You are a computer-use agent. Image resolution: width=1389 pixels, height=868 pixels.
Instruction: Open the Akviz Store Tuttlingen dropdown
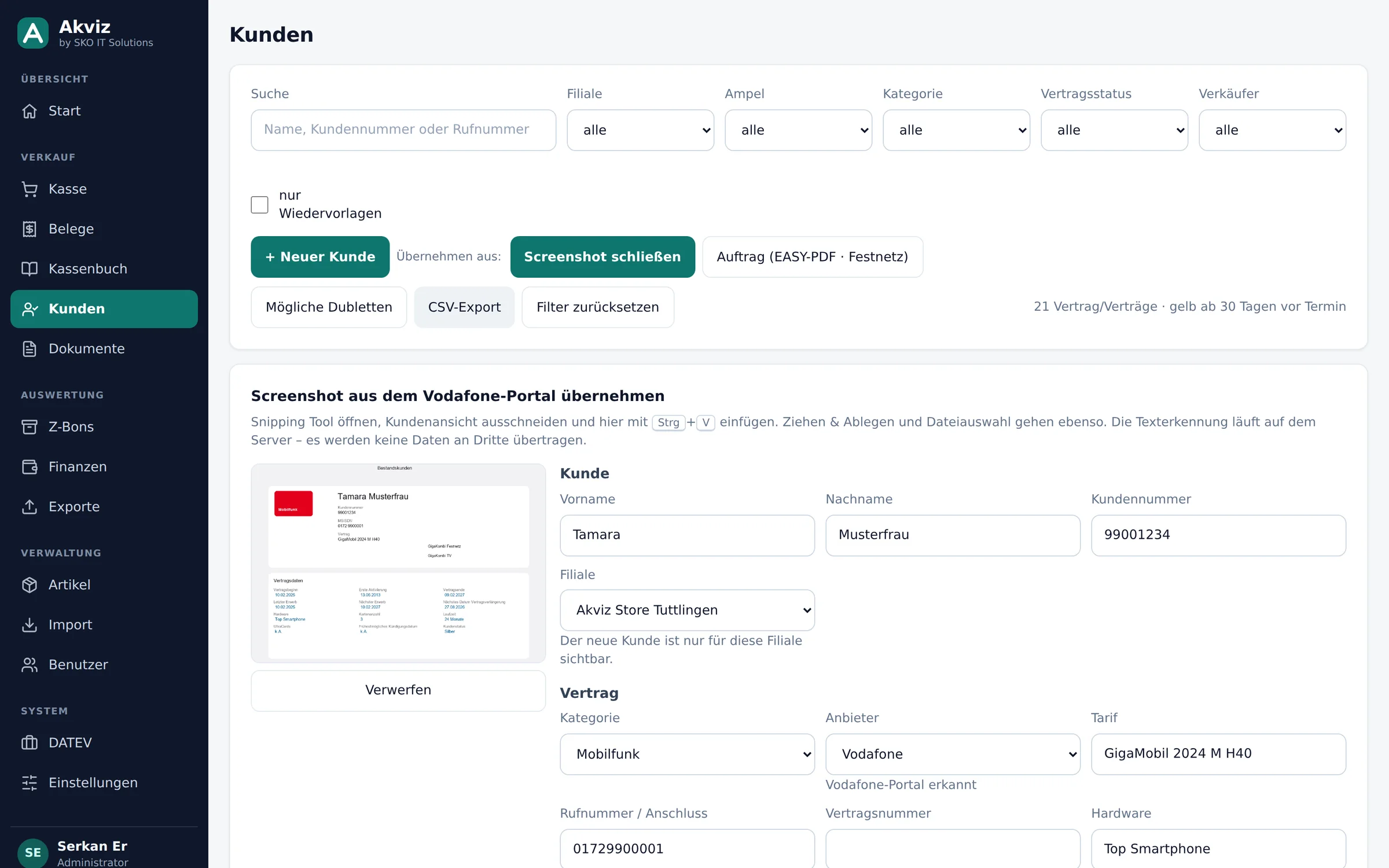(687, 610)
